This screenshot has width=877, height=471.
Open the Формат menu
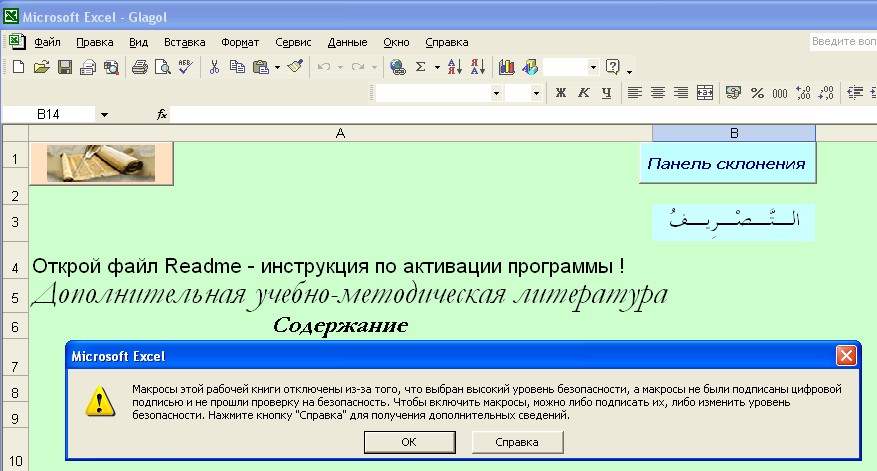[x=240, y=42]
